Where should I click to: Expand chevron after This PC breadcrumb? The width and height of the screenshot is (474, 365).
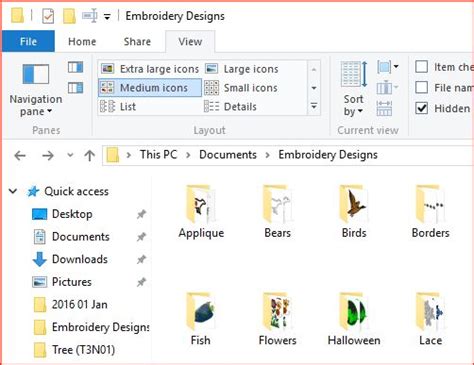[x=188, y=155]
